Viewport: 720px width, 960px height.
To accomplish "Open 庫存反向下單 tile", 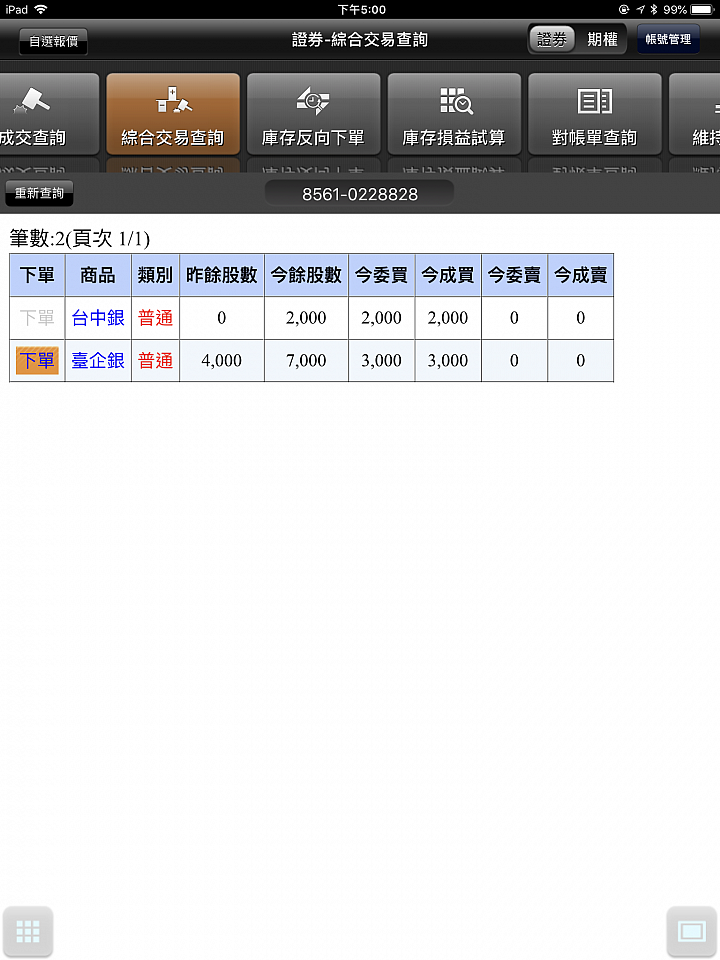I will click(313, 114).
